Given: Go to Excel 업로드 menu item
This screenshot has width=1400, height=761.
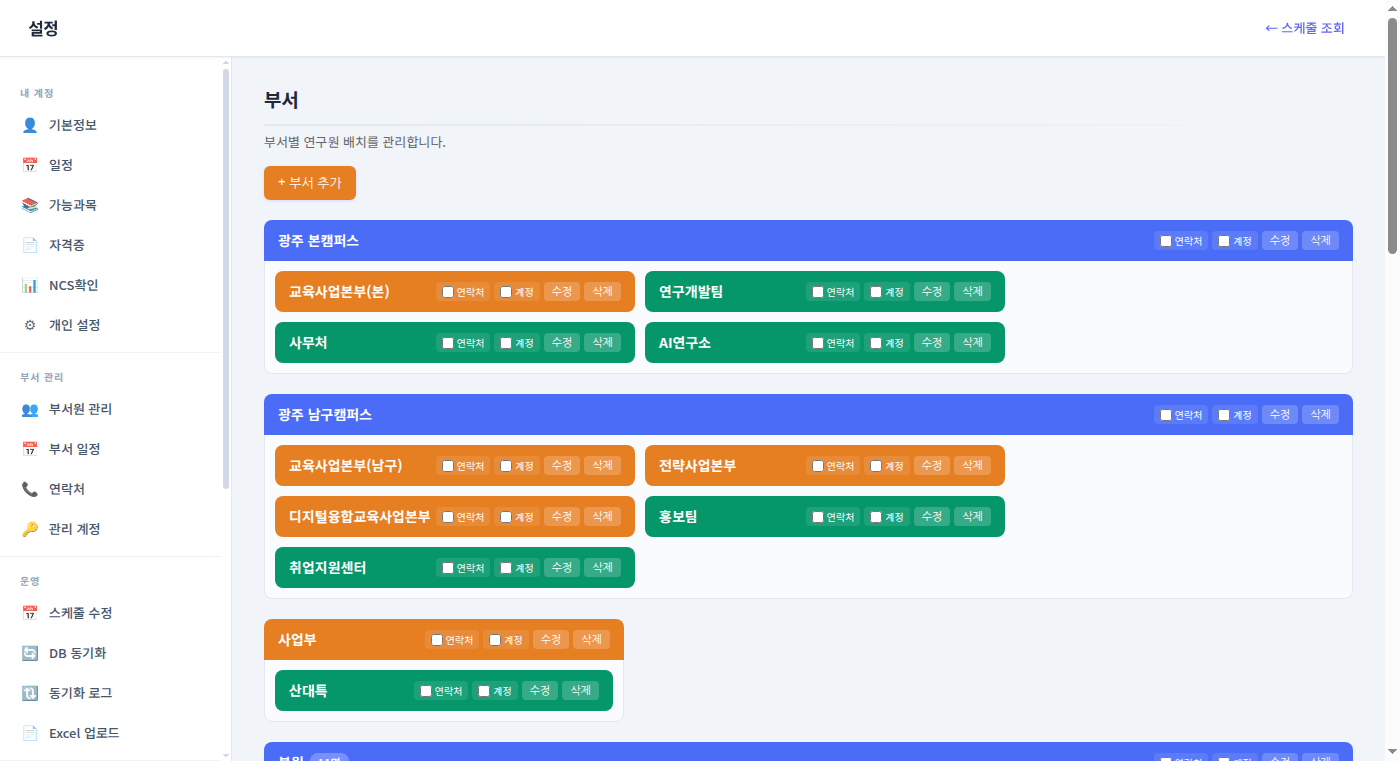Looking at the screenshot, I should pyautogui.click(x=84, y=733).
